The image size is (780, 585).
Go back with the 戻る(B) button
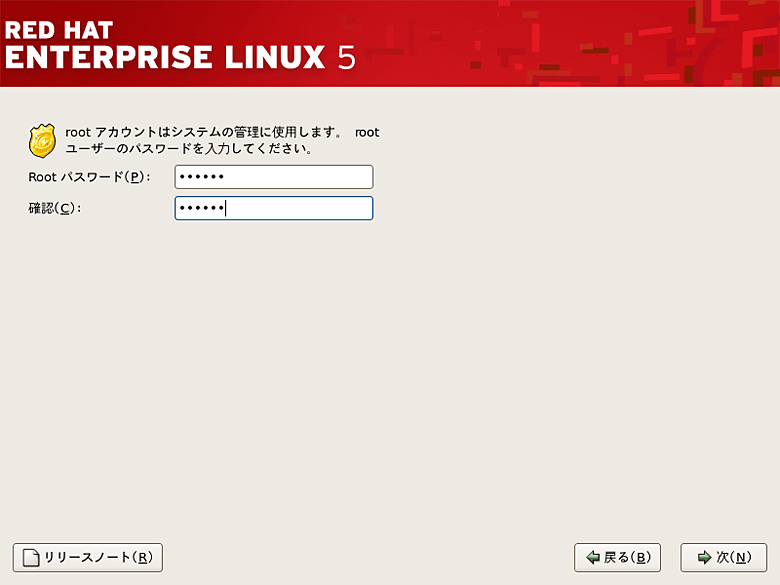pyautogui.click(x=617, y=558)
